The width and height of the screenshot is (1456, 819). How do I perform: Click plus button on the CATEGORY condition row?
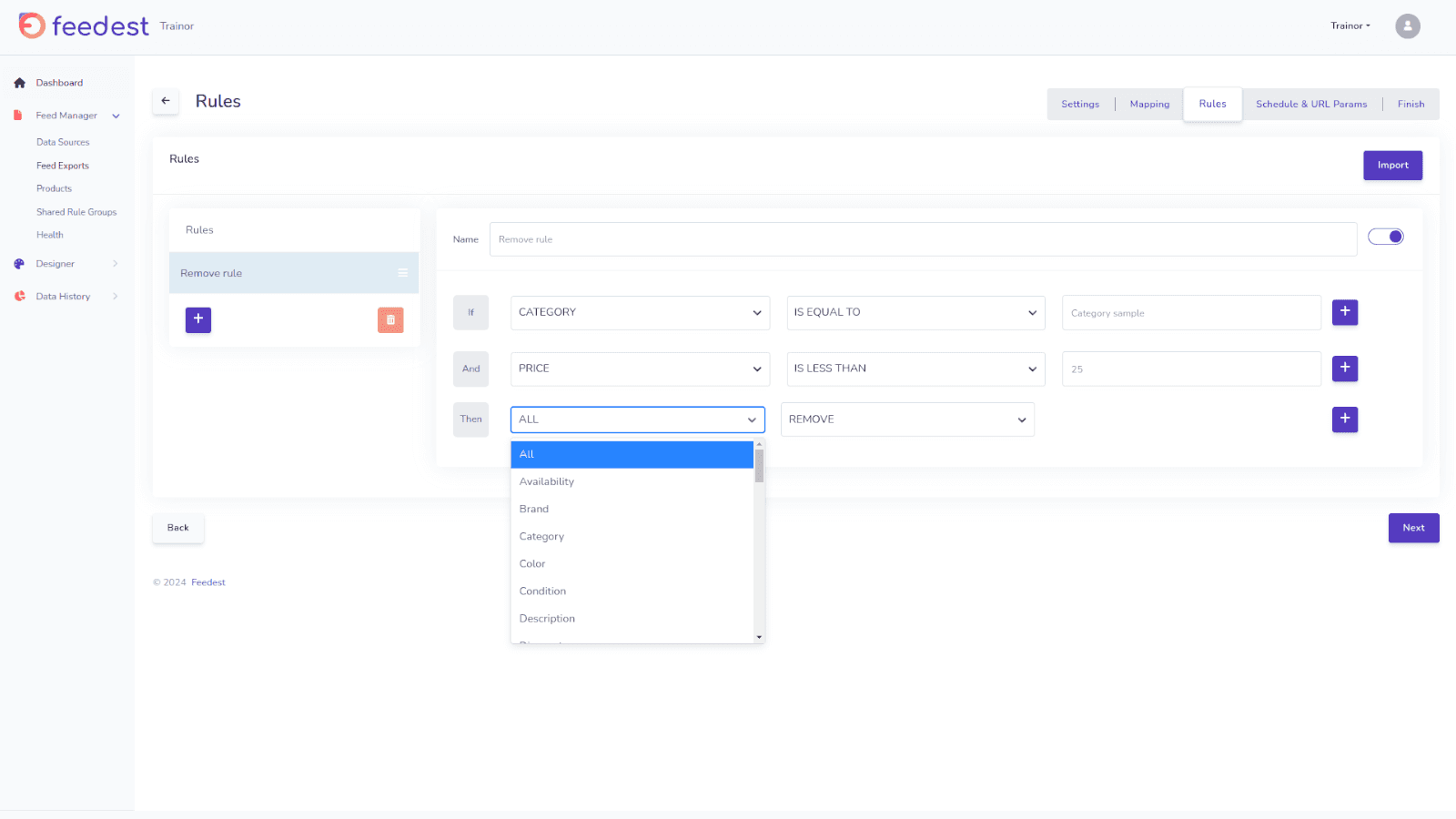(1344, 312)
